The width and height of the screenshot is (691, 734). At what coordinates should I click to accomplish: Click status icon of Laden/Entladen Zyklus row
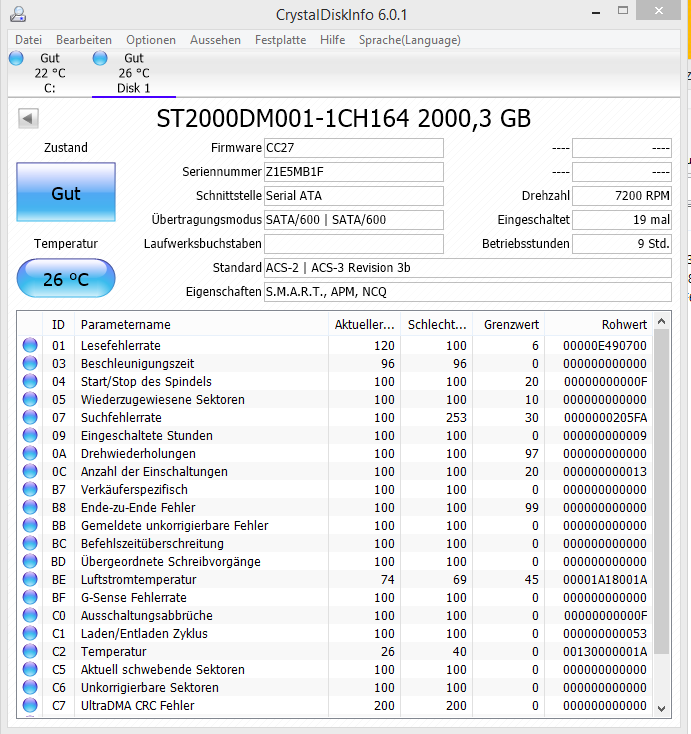[x=30, y=633]
